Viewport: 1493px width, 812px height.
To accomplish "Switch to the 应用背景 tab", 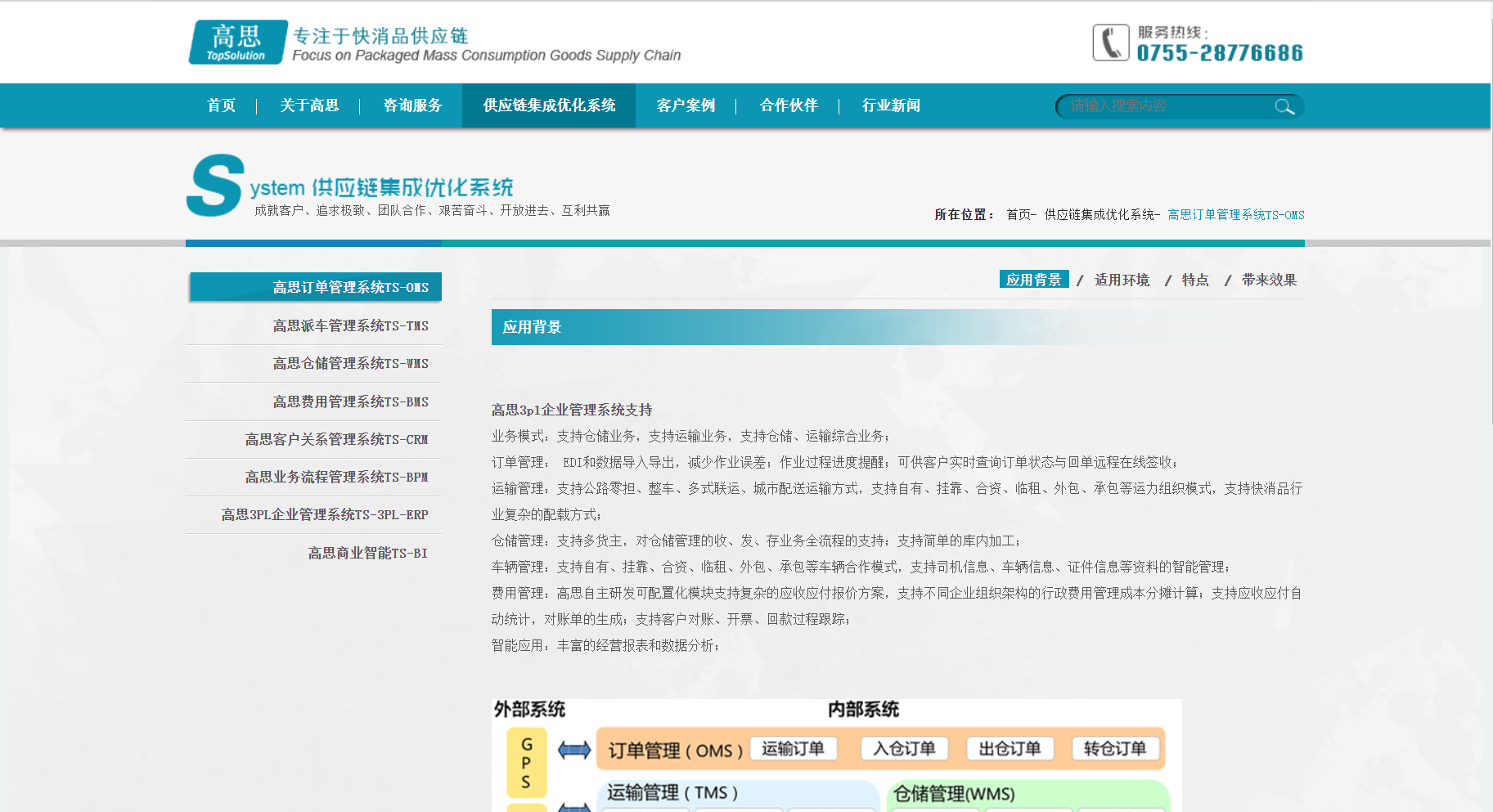I will pyautogui.click(x=1034, y=280).
